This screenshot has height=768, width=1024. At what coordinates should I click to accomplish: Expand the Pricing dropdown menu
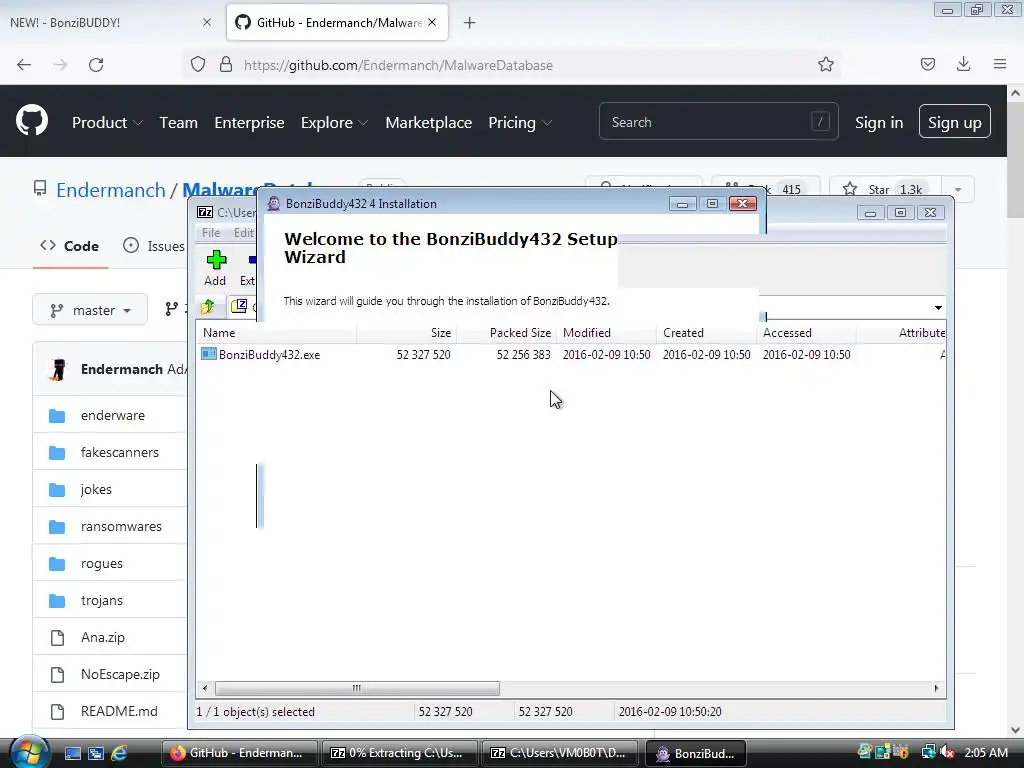[x=520, y=122]
